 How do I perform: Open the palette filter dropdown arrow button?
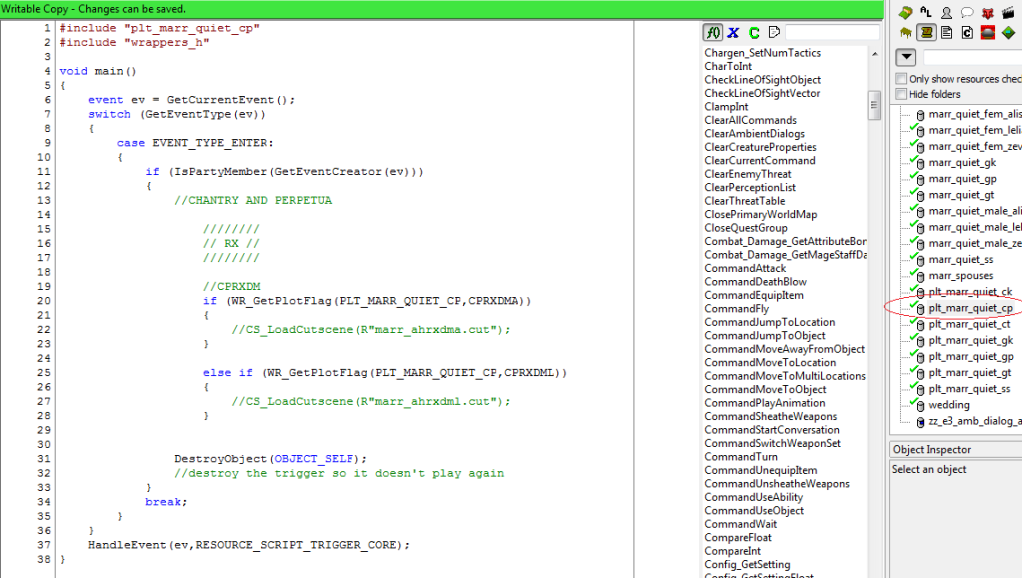point(906,58)
